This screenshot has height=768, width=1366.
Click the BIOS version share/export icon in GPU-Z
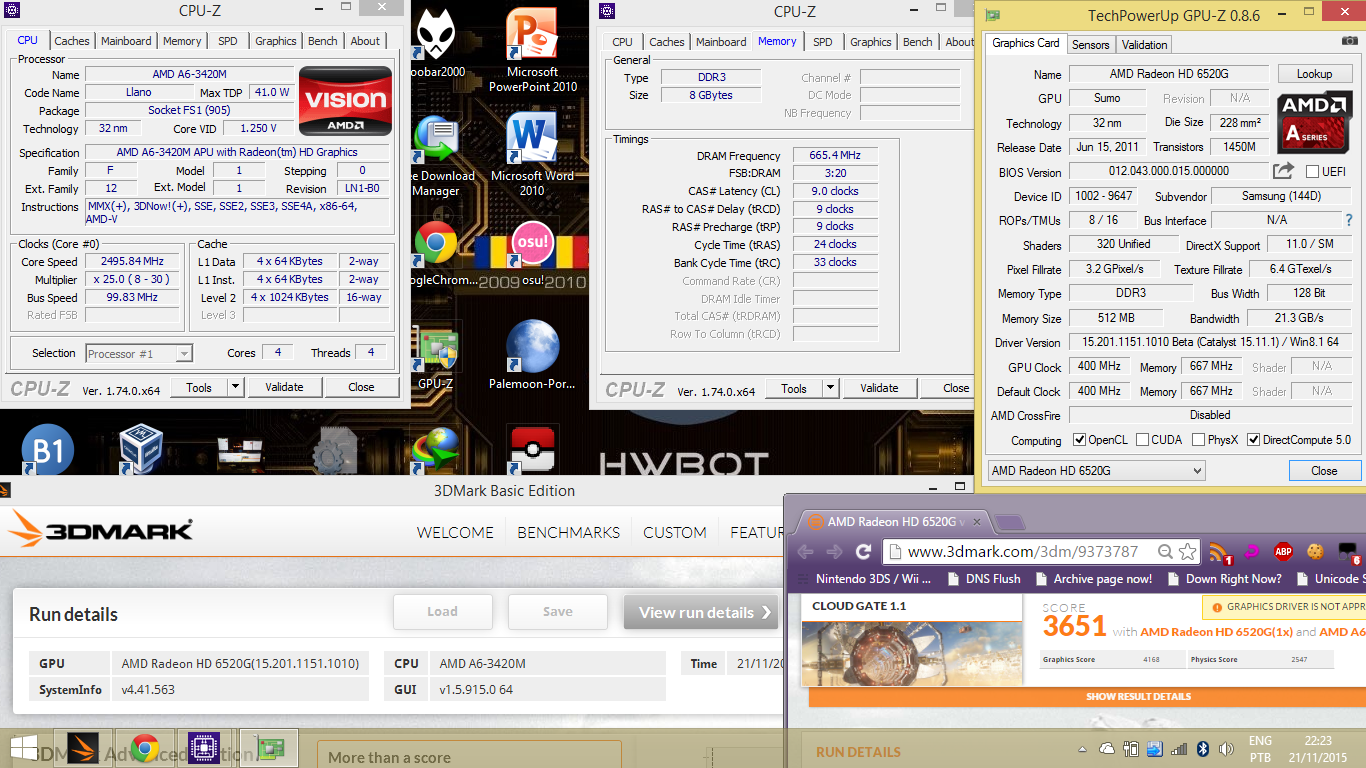tap(1283, 171)
